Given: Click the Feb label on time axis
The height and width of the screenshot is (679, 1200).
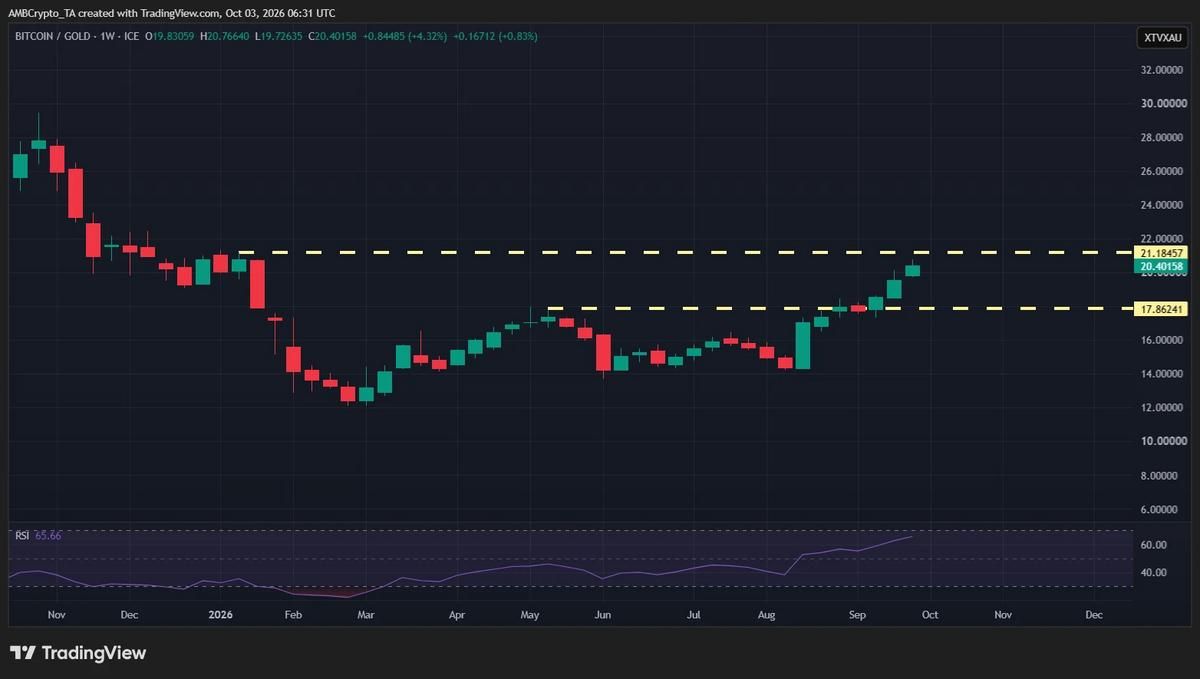Looking at the screenshot, I should pos(292,615).
